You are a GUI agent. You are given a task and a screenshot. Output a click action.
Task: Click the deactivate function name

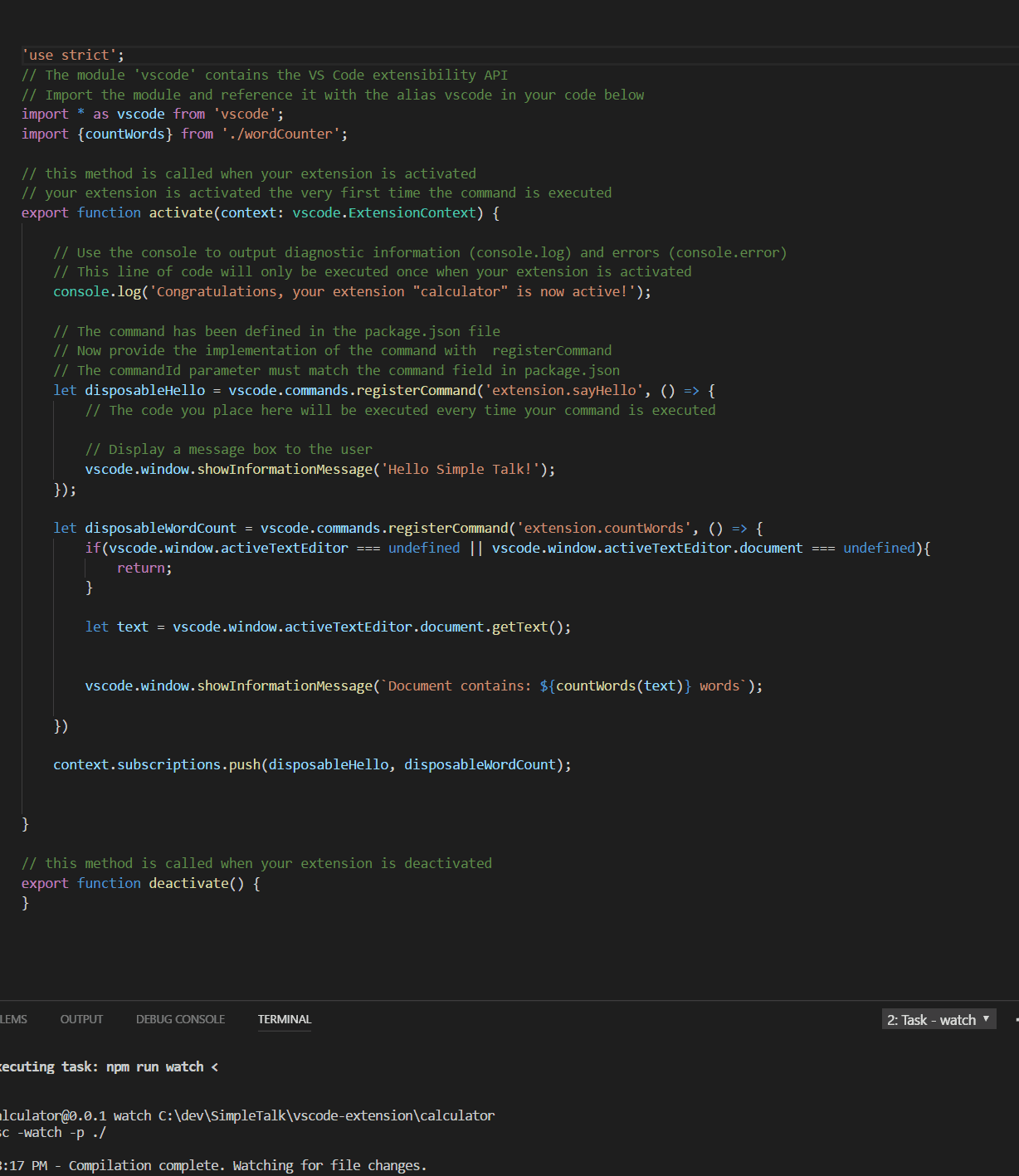coord(188,884)
